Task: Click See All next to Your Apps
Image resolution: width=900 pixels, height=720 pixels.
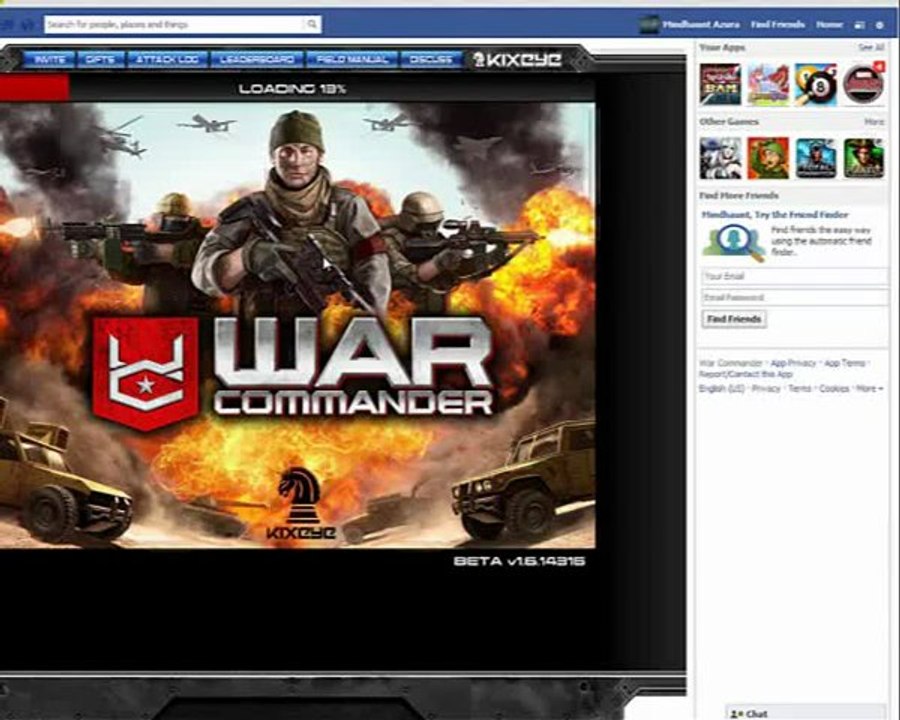Action: (871, 48)
